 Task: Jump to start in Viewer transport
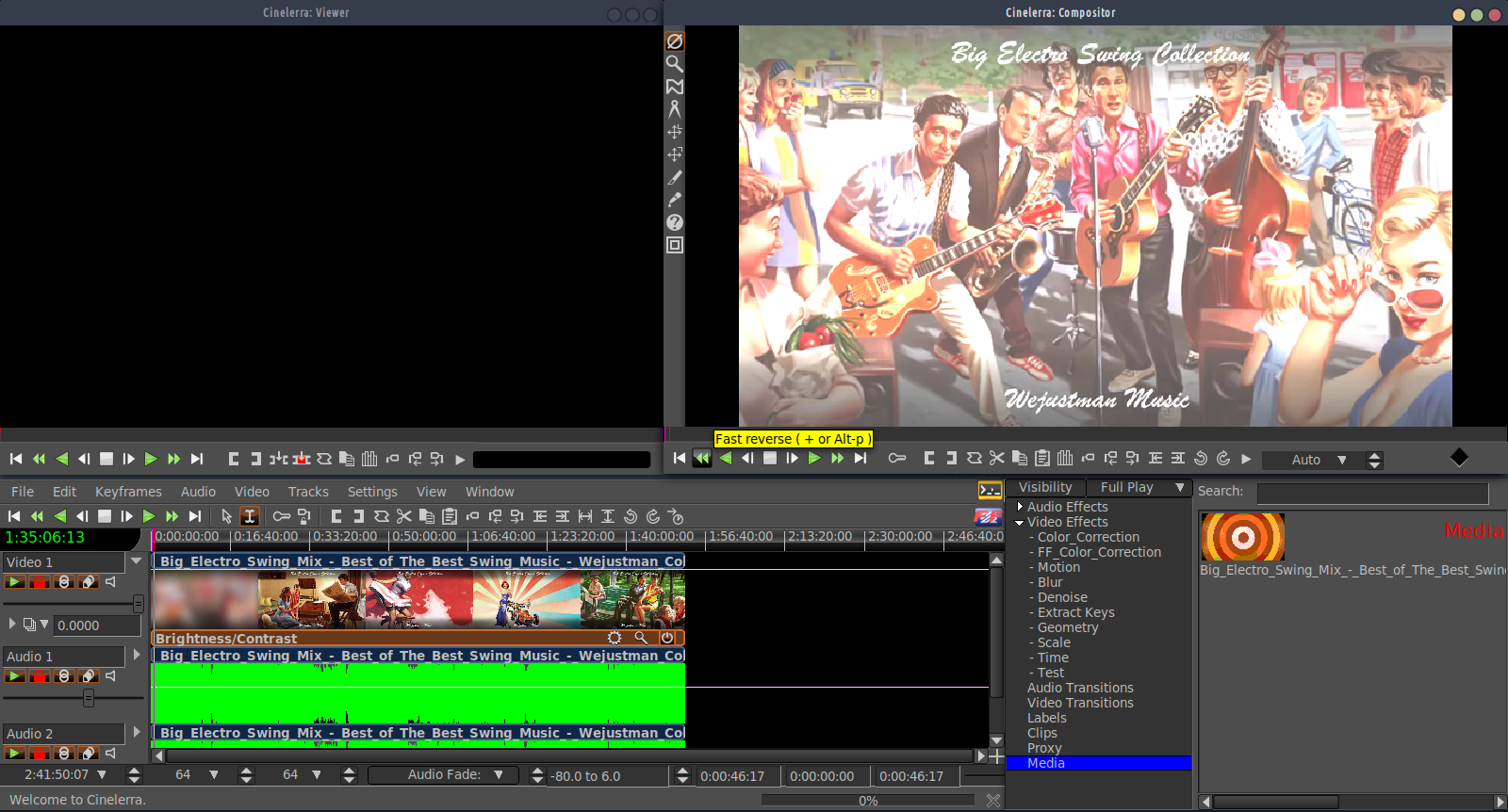(16, 460)
